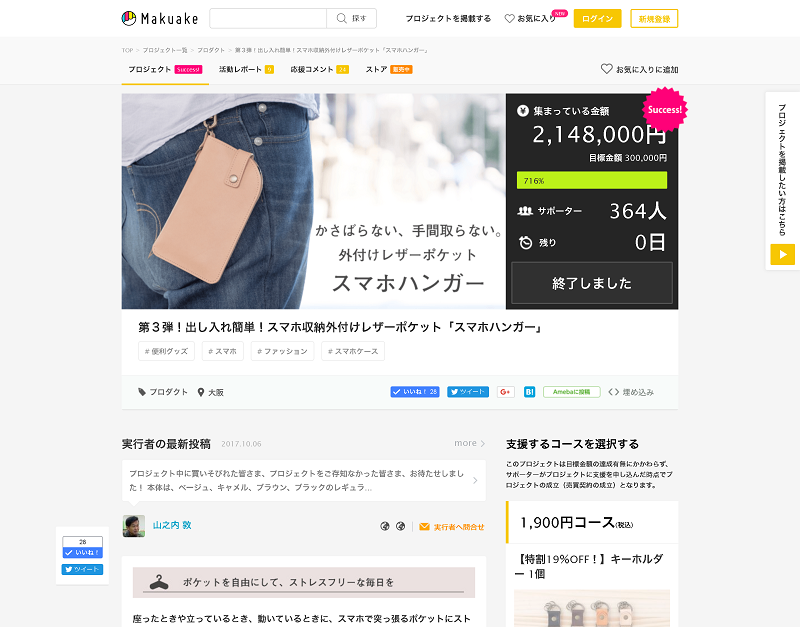The image size is (800, 627).
Task: Switch to the 活動レポート tab
Action: (246, 69)
